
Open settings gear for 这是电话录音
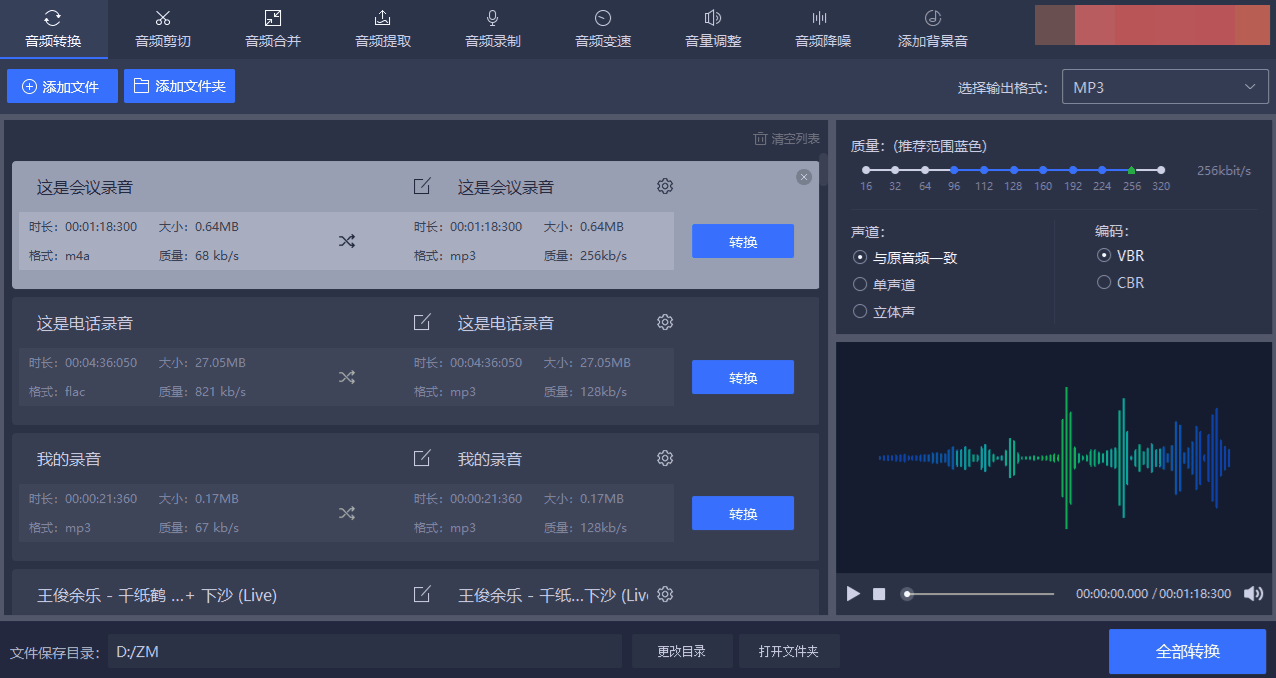(664, 322)
